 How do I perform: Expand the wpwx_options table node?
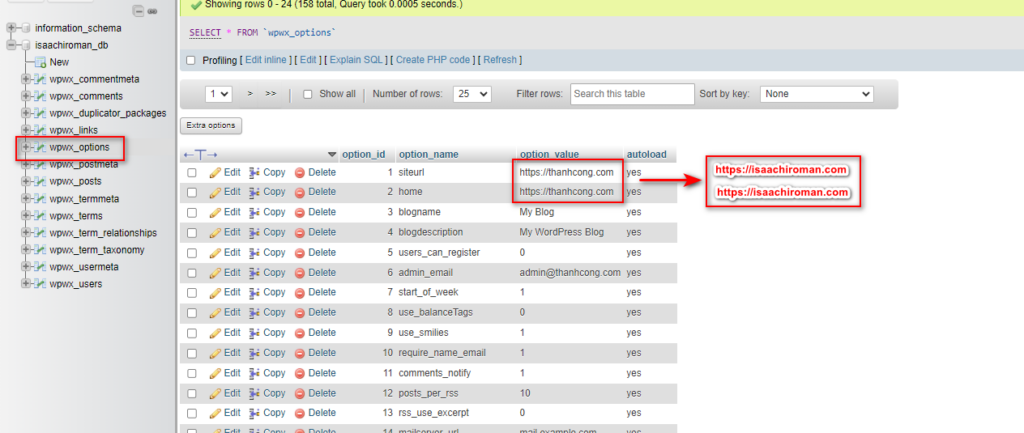[25, 148]
